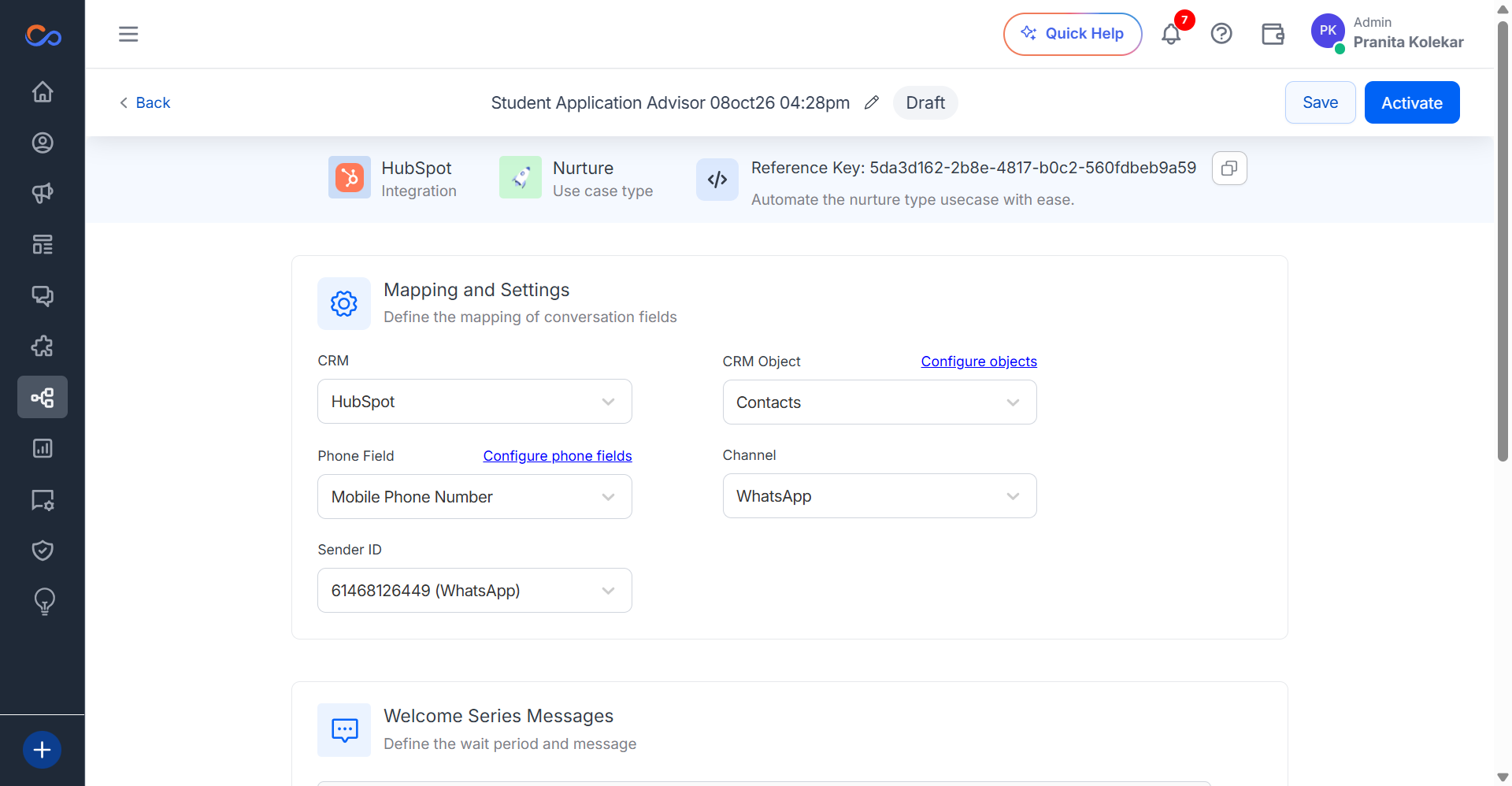The width and height of the screenshot is (1512, 786).
Task: Click the Reference Key text
Action: coord(973,168)
